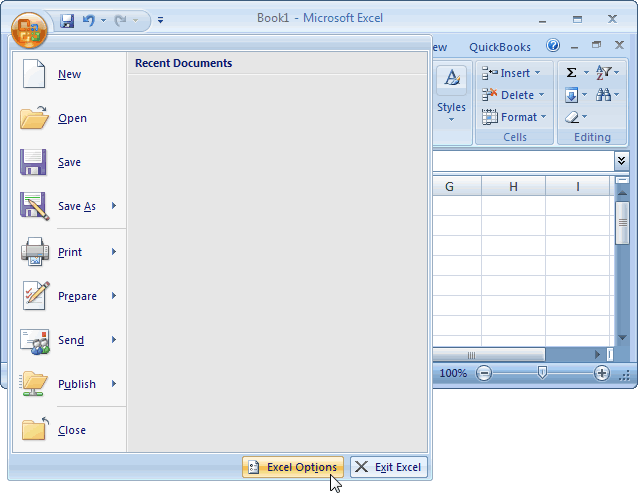Click the Exit Excel button
The width and height of the screenshot is (638, 493).
[x=389, y=467]
